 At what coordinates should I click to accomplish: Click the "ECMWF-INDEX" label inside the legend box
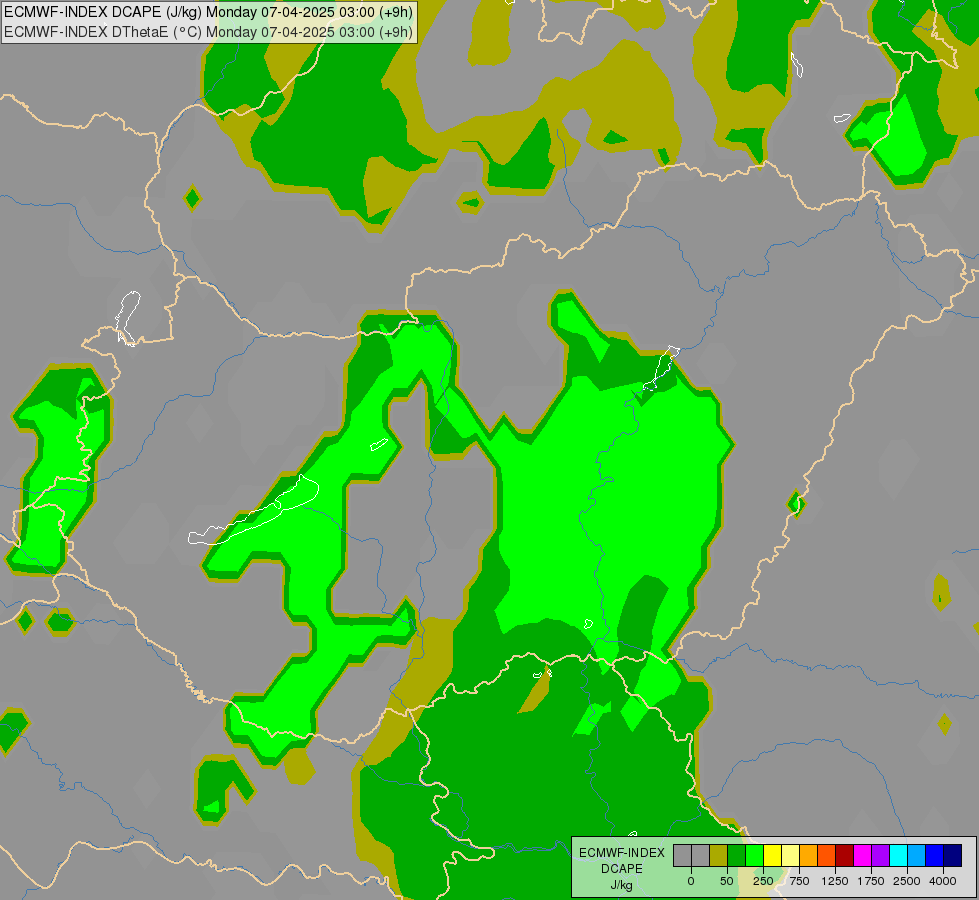click(622, 853)
